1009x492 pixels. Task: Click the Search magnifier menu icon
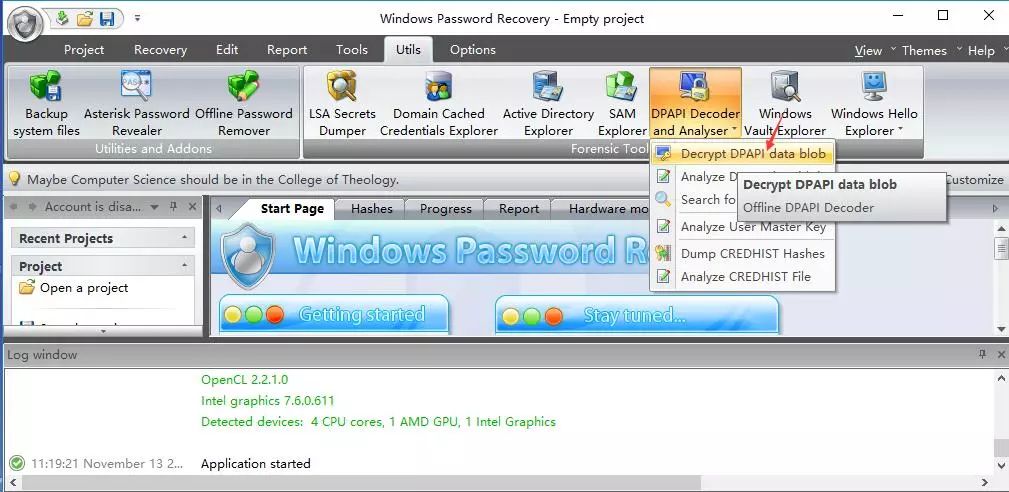[663, 199]
